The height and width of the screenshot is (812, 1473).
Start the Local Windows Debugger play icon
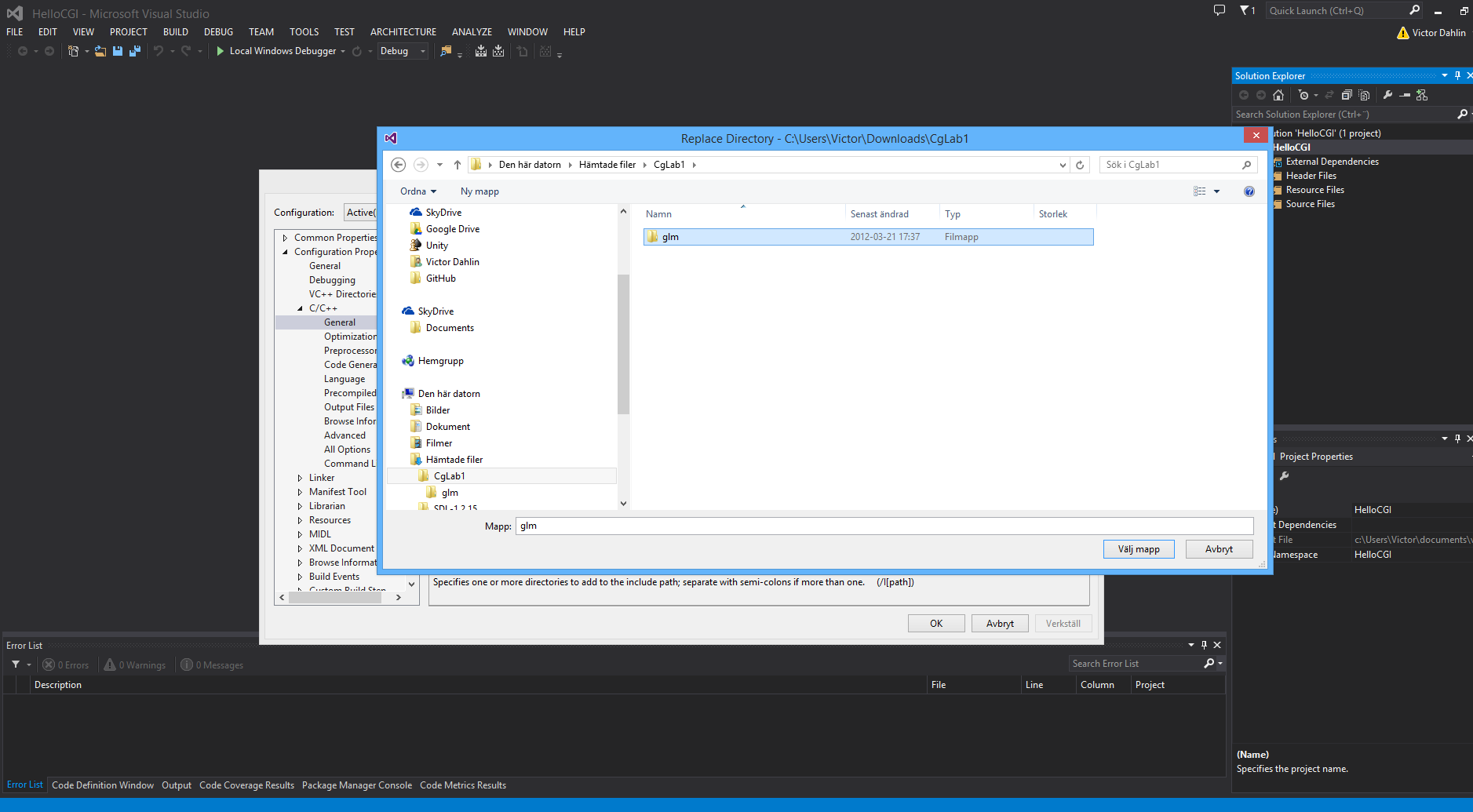tap(221, 51)
